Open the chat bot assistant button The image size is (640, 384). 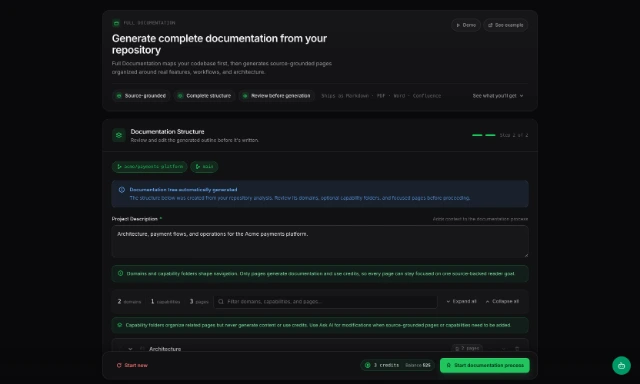[621, 366]
